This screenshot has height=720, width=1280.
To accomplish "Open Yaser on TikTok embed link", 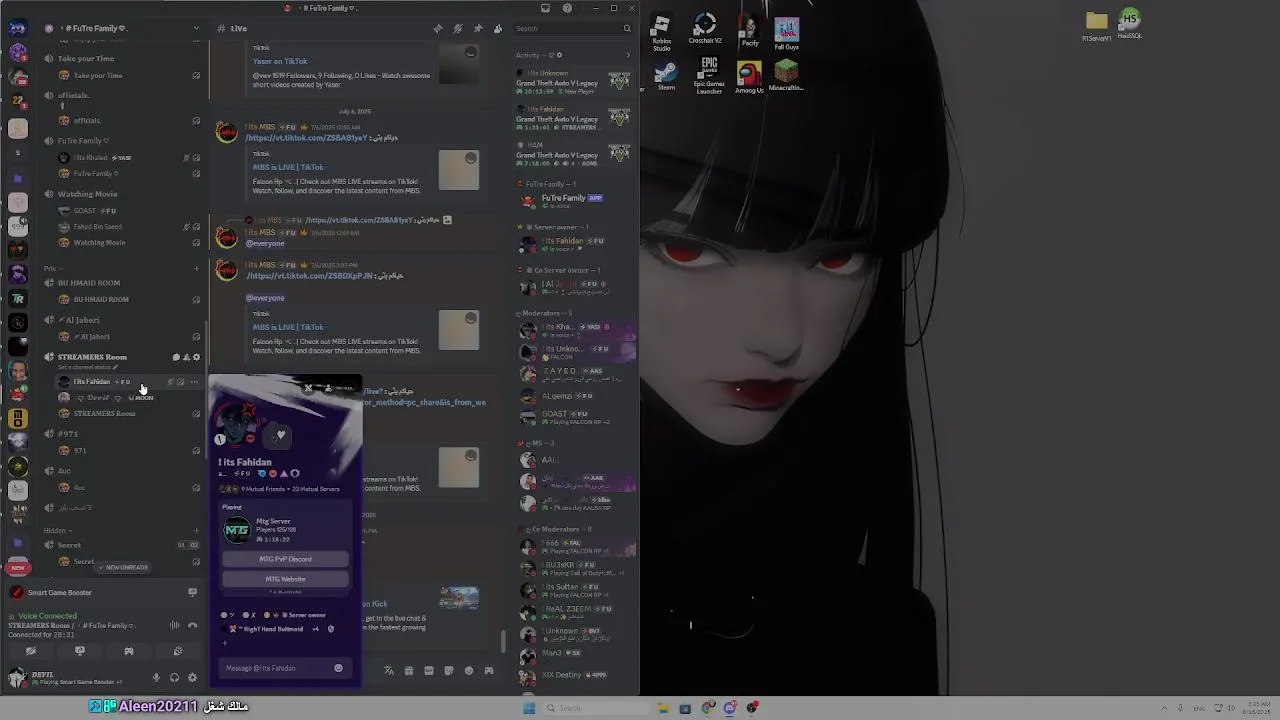I will click(280, 61).
